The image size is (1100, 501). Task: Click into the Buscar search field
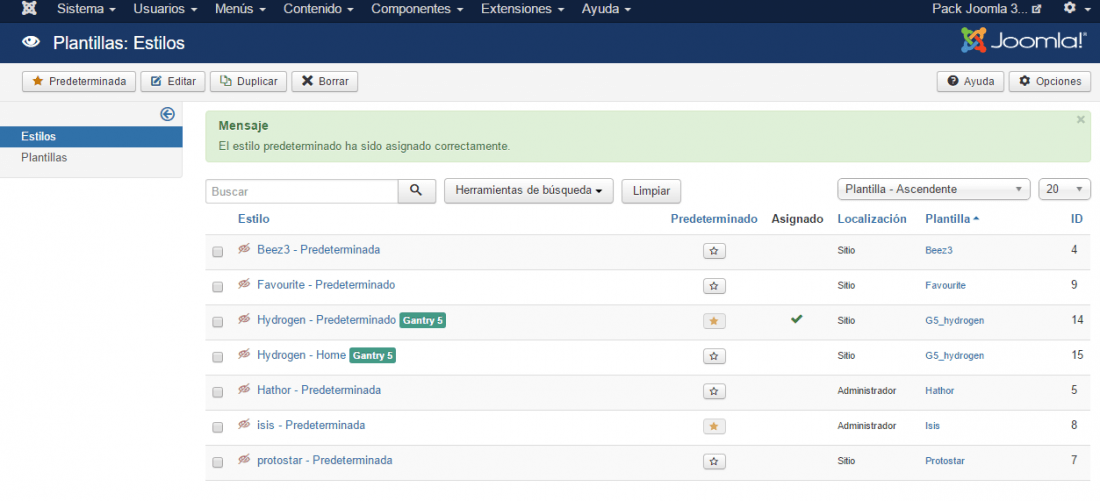click(302, 191)
